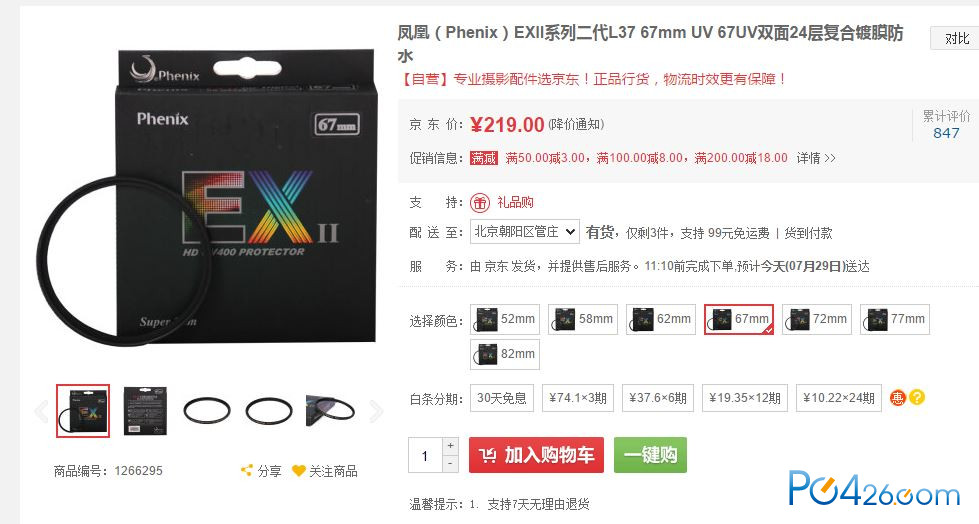The height and width of the screenshot is (524, 979).
Task: Click the yellow question mark help icon
Action: (917, 397)
